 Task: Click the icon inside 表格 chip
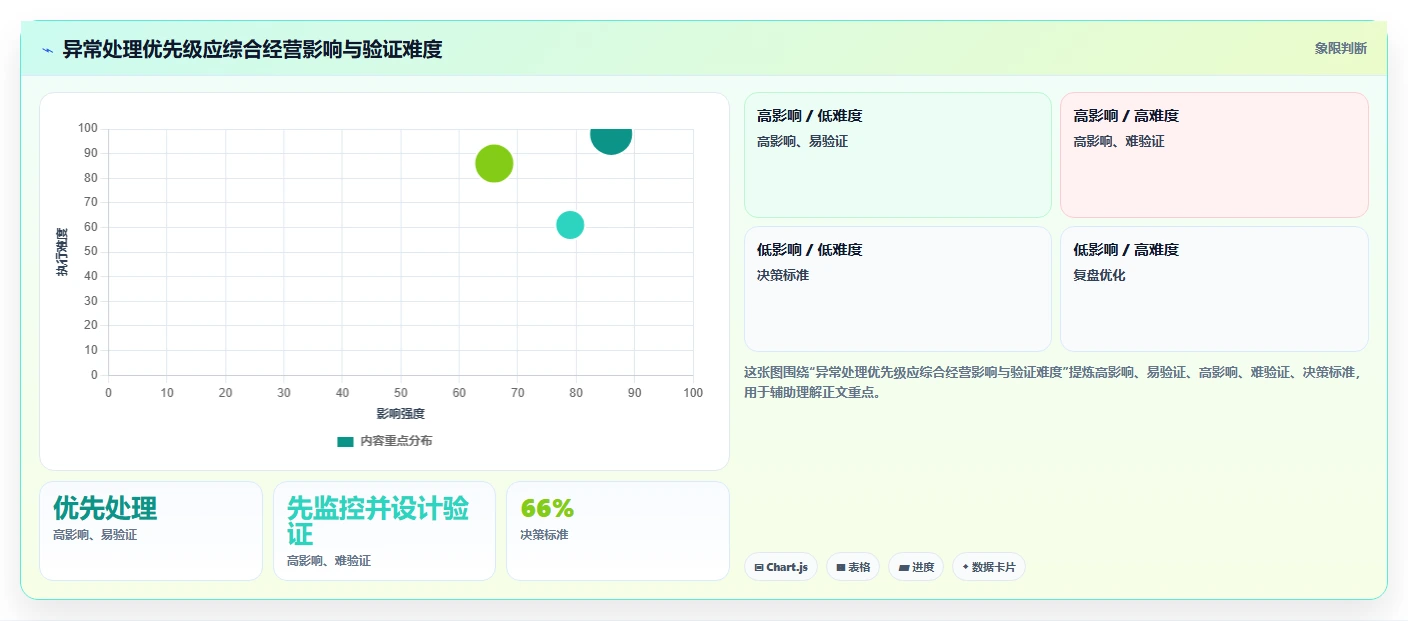click(x=841, y=567)
